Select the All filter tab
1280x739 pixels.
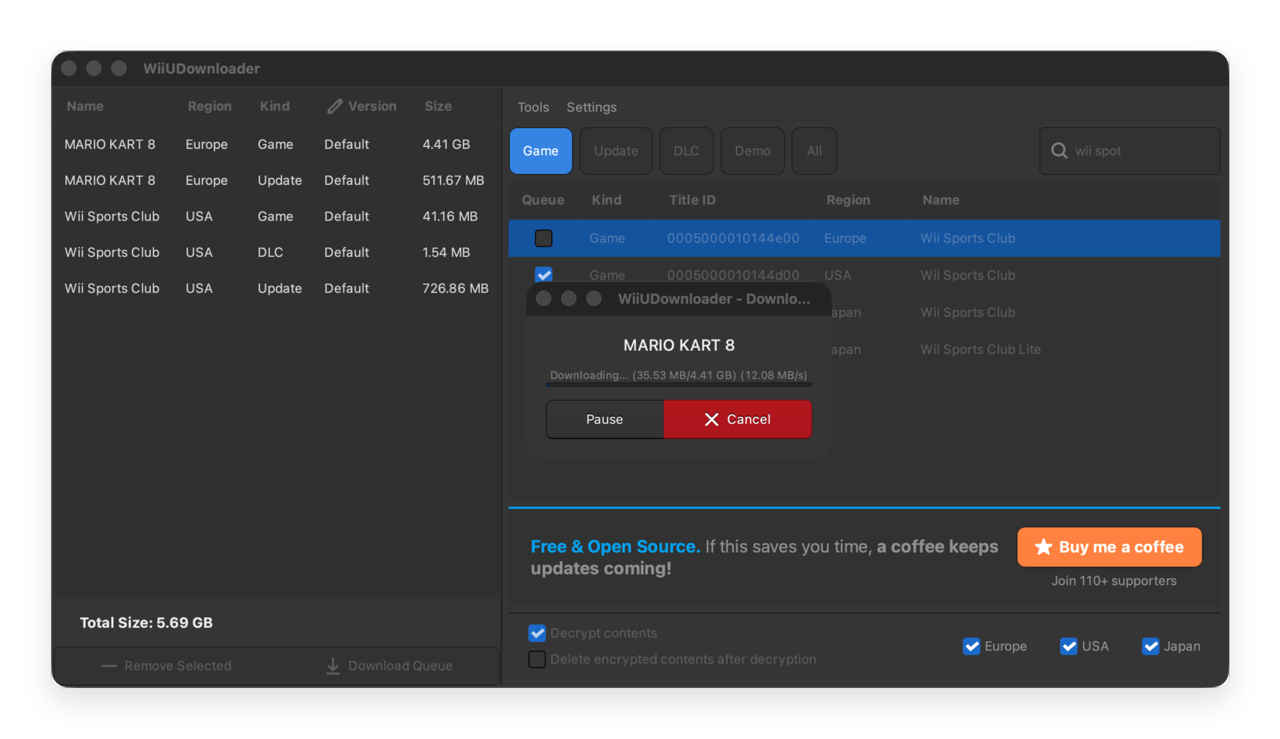click(814, 151)
